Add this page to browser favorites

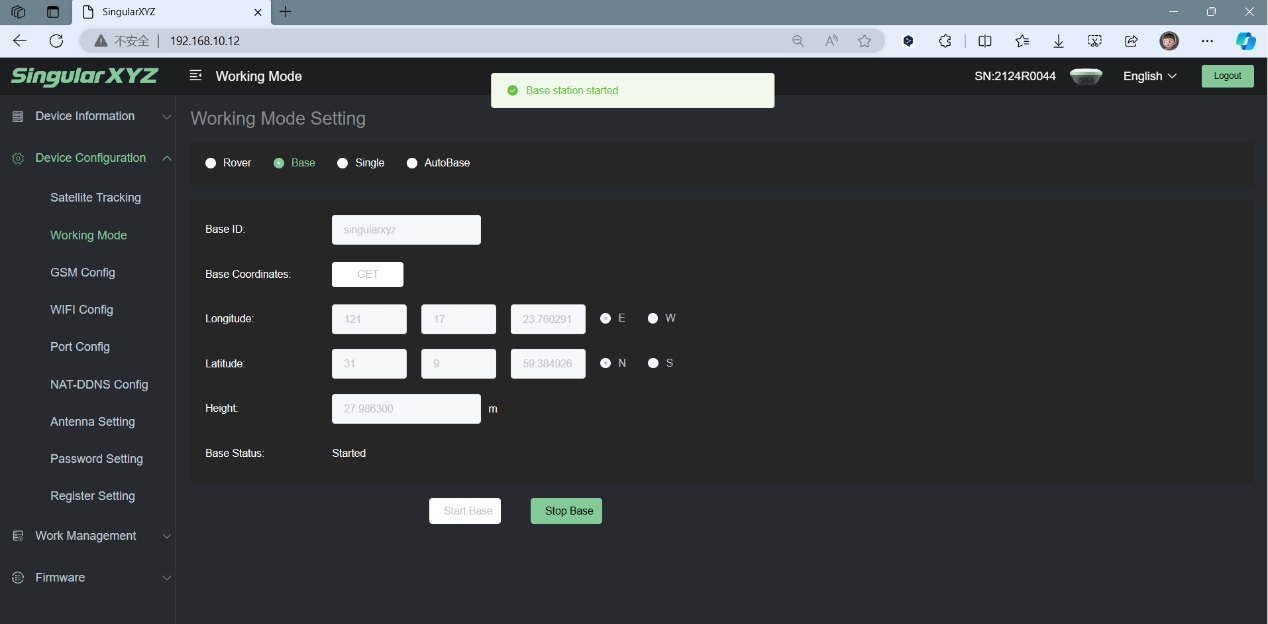[x=864, y=41]
